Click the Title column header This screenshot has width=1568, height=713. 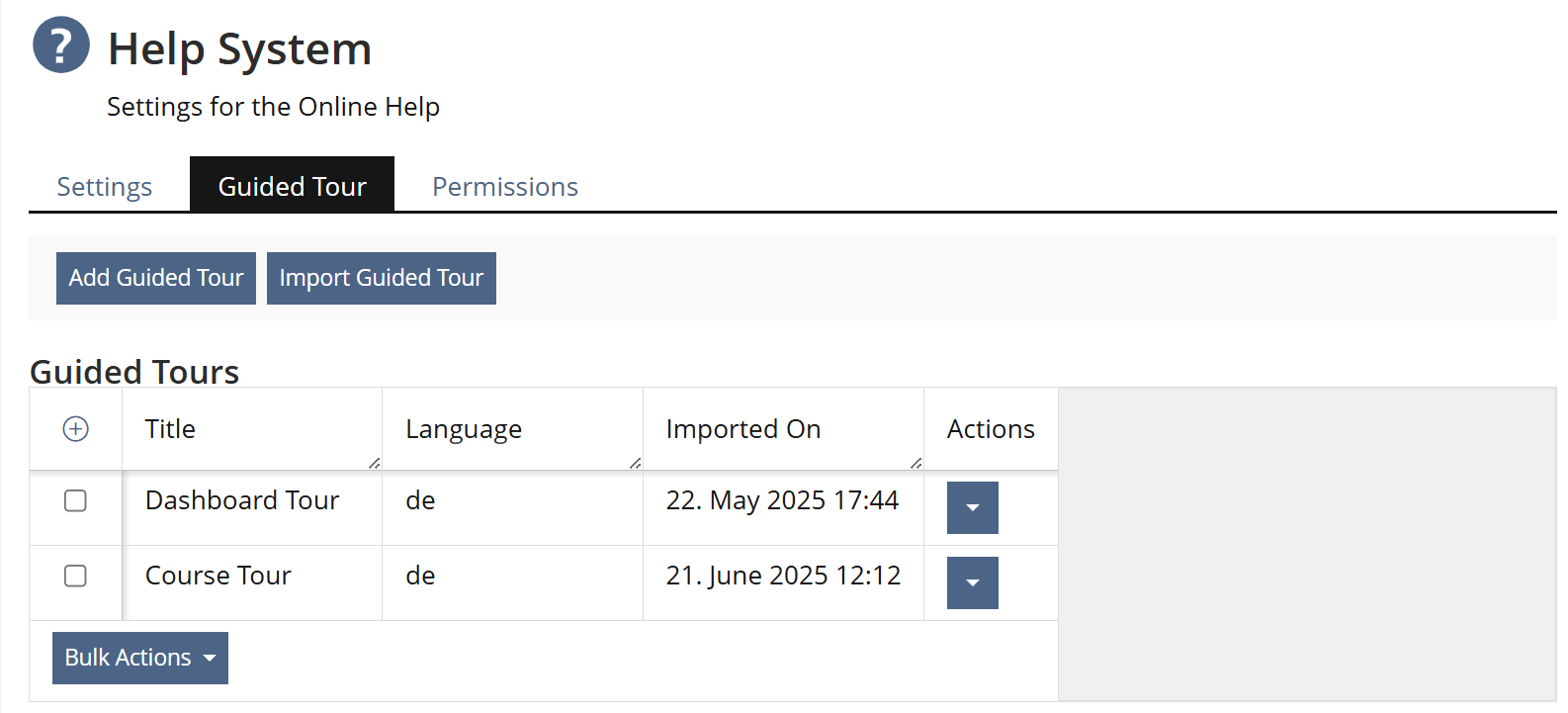coord(170,429)
